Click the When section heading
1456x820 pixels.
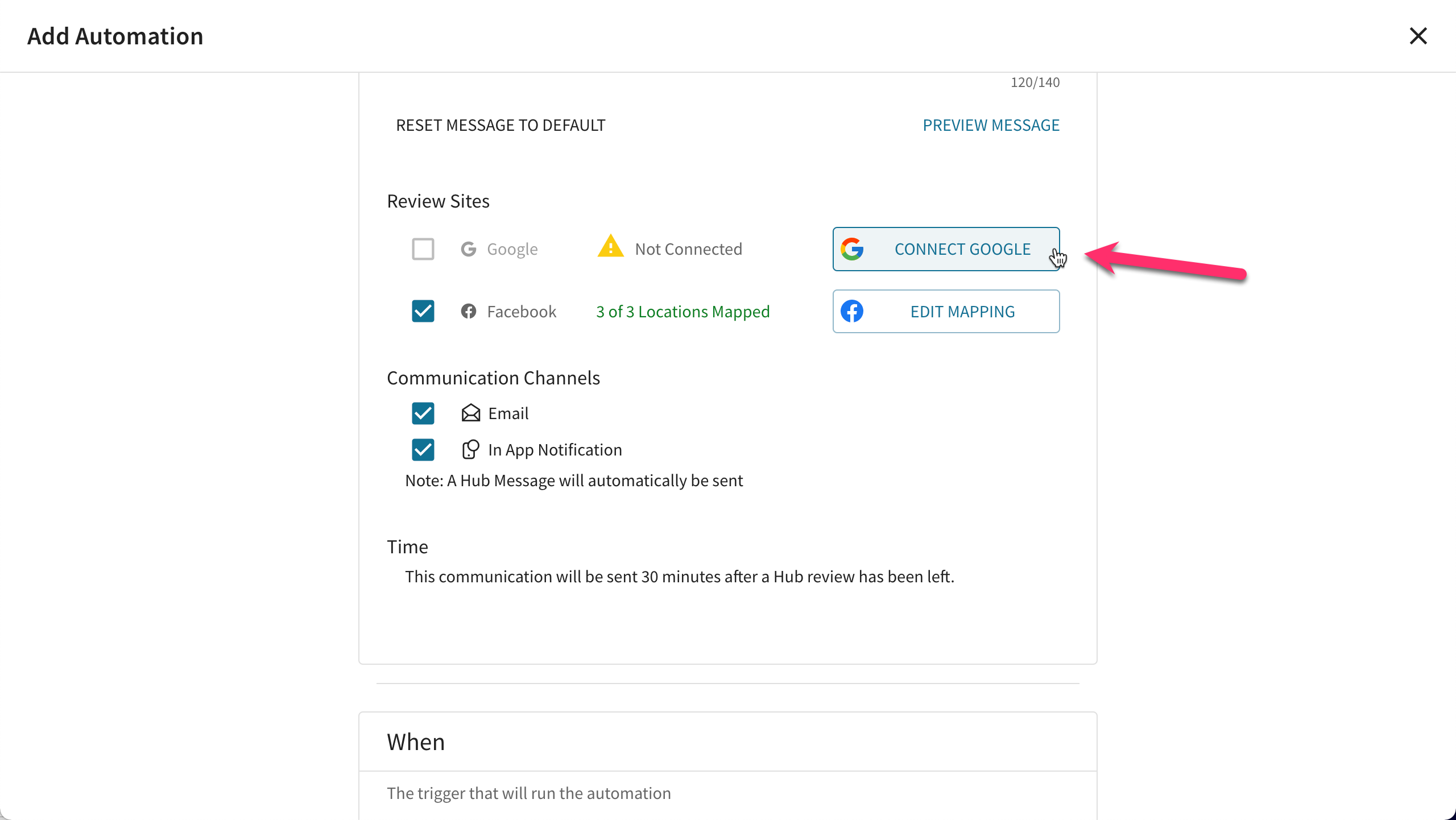coord(416,742)
